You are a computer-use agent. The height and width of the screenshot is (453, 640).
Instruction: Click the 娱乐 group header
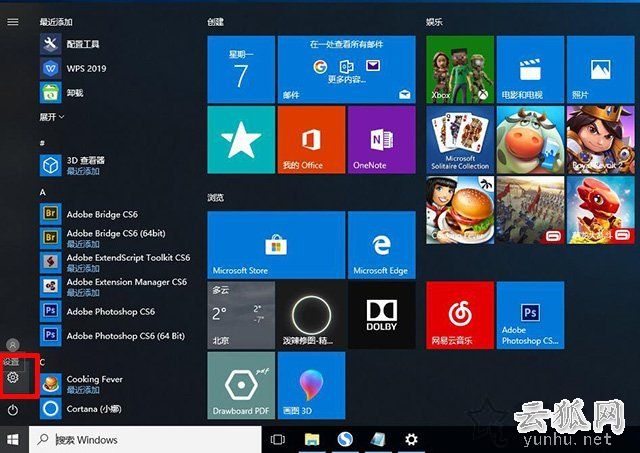(434, 22)
